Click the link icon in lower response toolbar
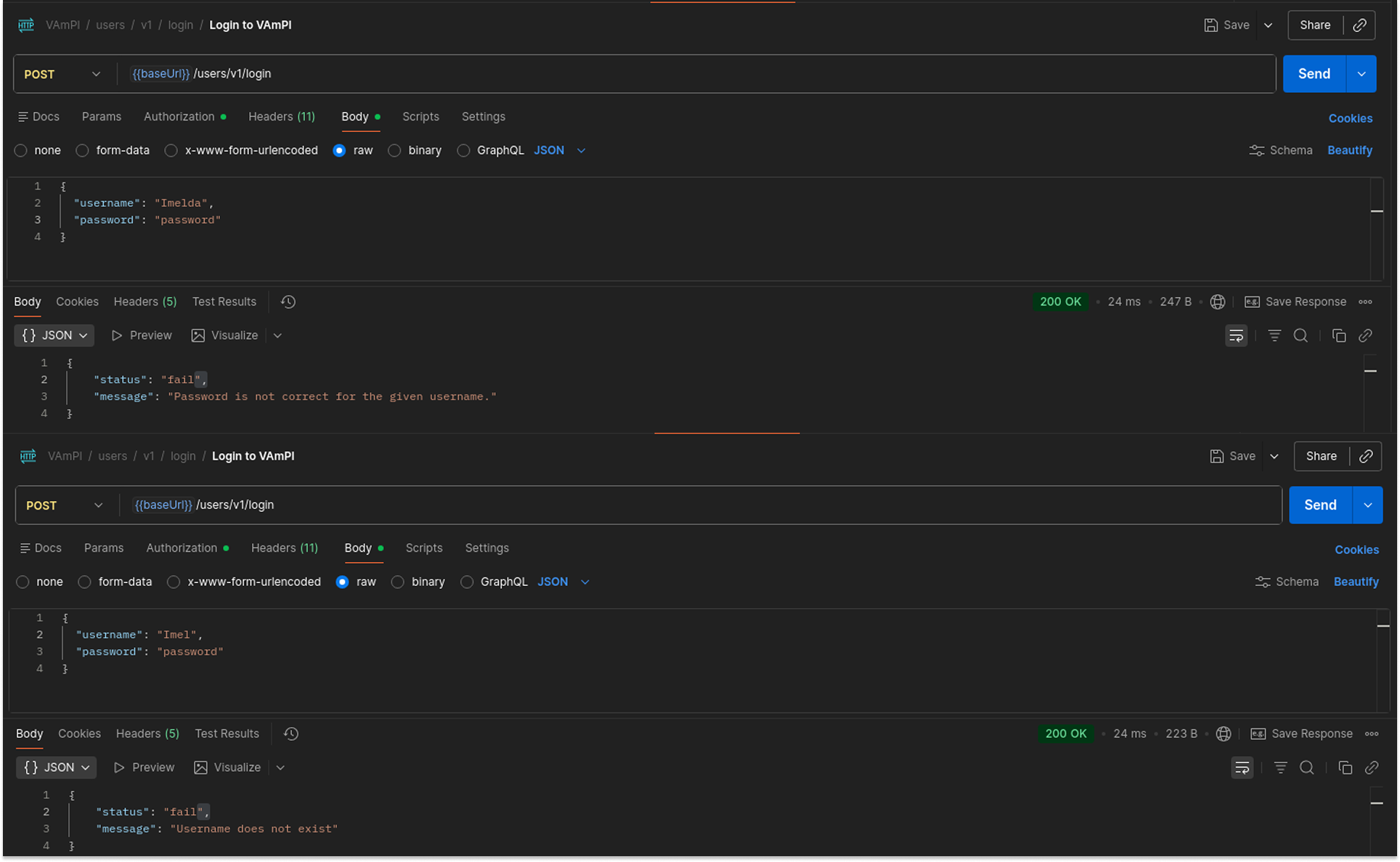Image resolution: width=1400 pixels, height=862 pixels. click(x=1372, y=768)
